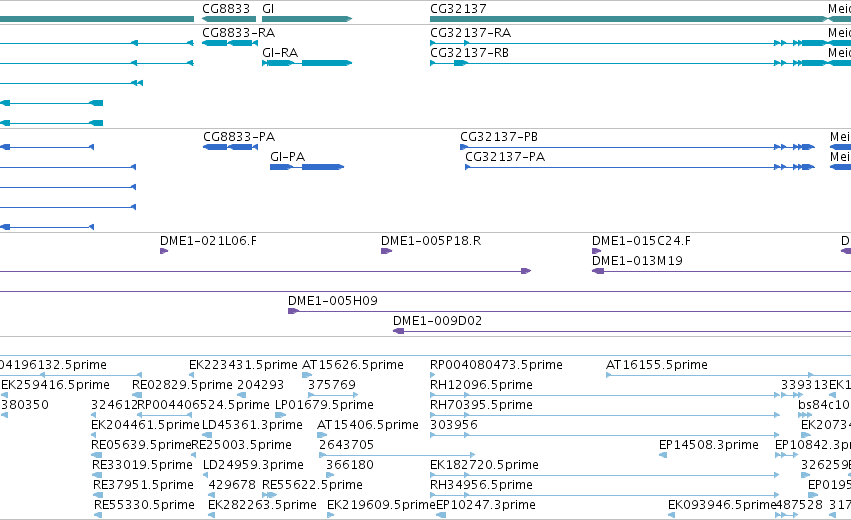Select the GI-RA transcript glyph
This screenshot has height=520, width=851.
pos(307,63)
